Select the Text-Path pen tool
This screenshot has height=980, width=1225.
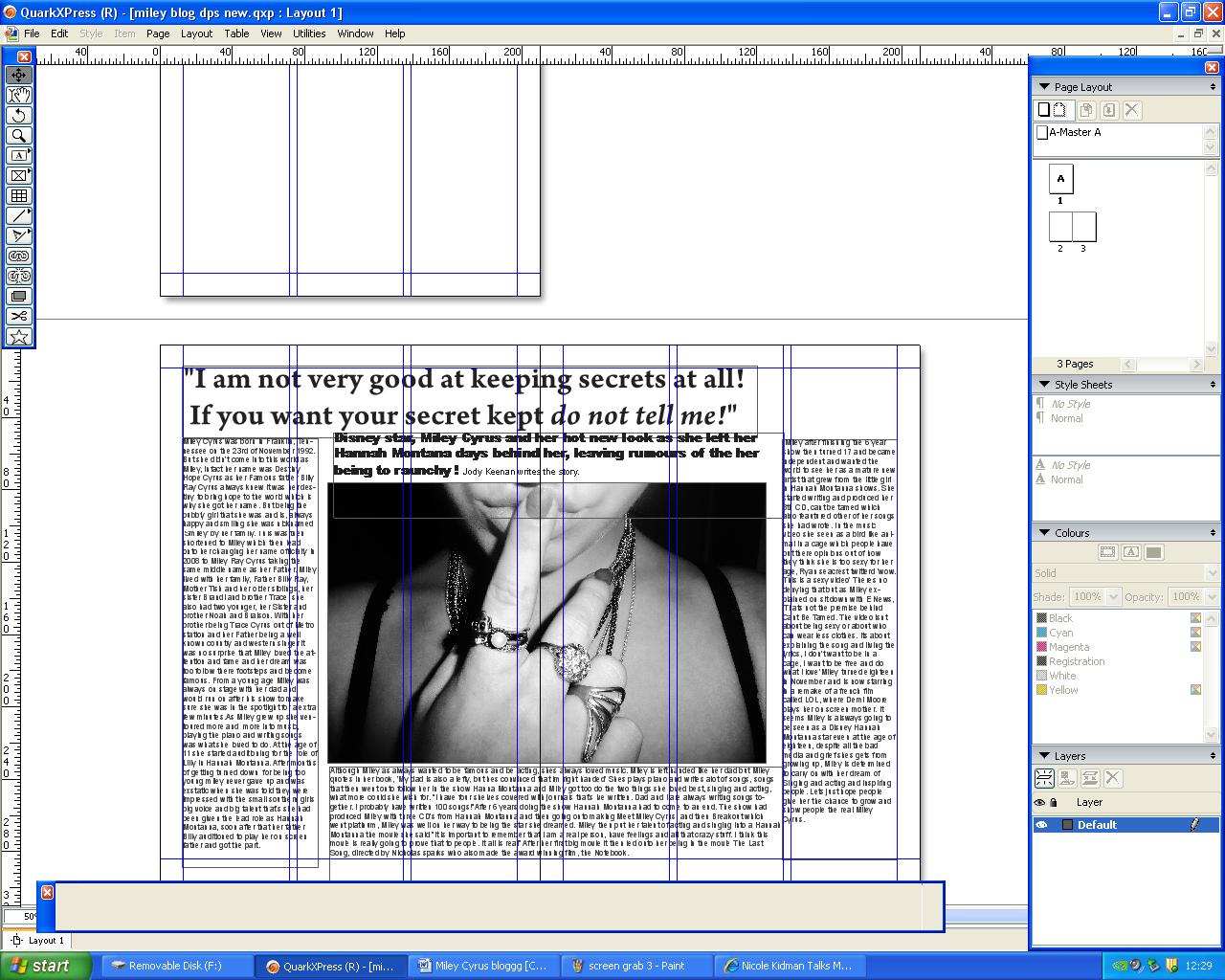19,235
